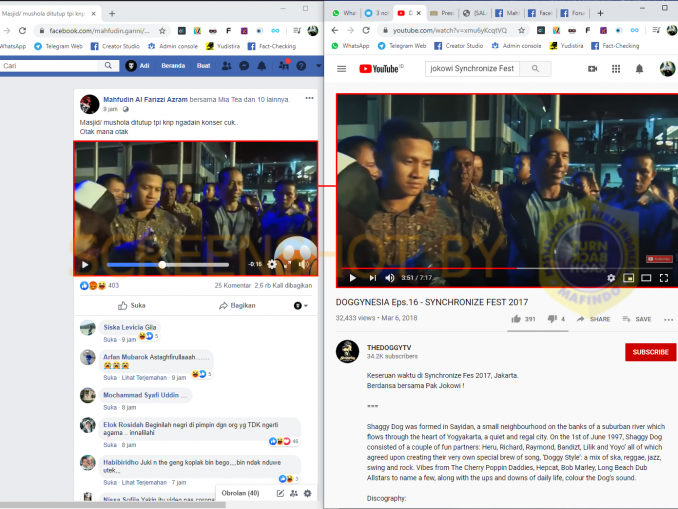The width and height of the screenshot is (678, 509).
Task: Open Fact-Checking bookmark in right window
Action: 615,46
